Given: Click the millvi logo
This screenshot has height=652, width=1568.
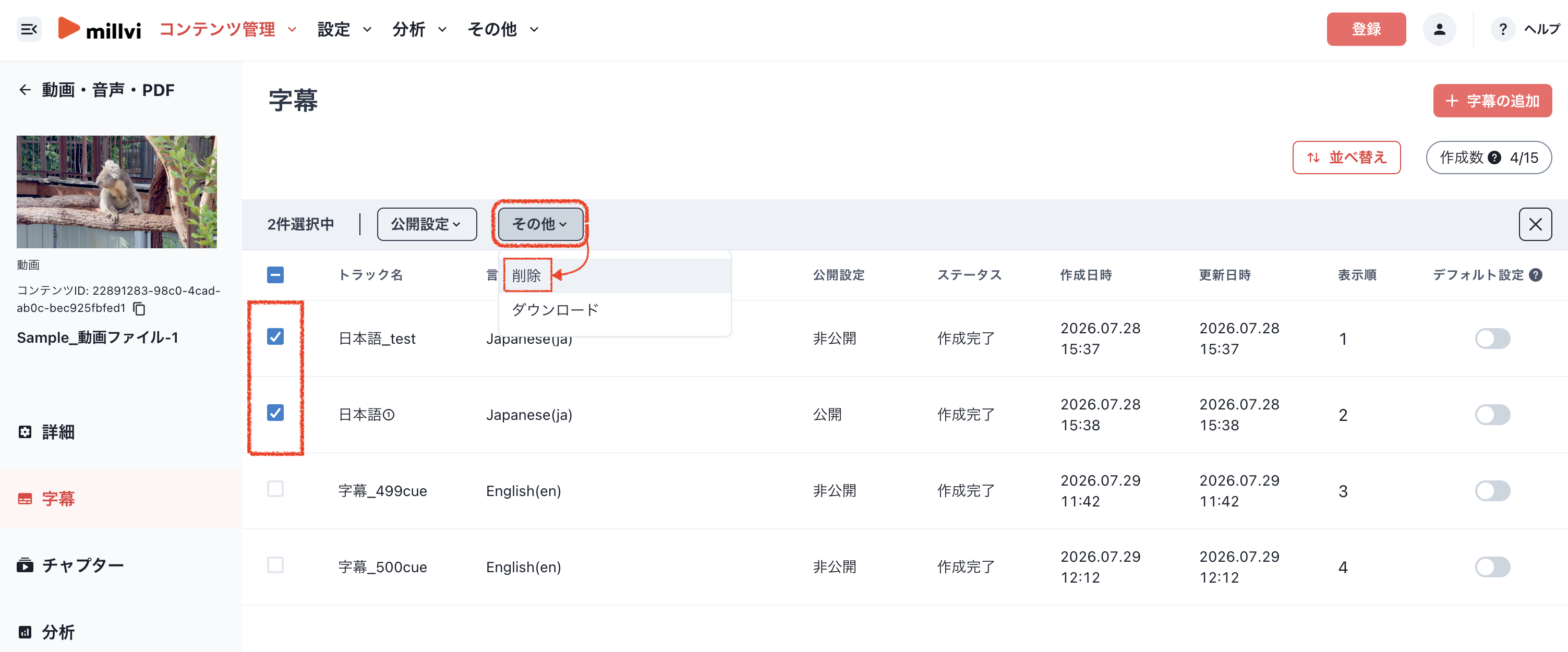Looking at the screenshot, I should point(100,29).
